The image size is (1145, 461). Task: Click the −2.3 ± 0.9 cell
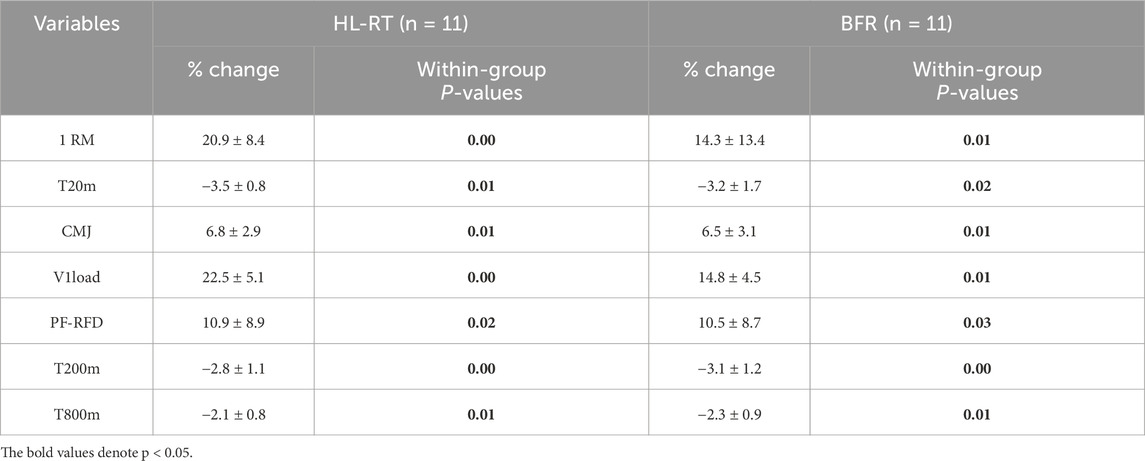(729, 412)
